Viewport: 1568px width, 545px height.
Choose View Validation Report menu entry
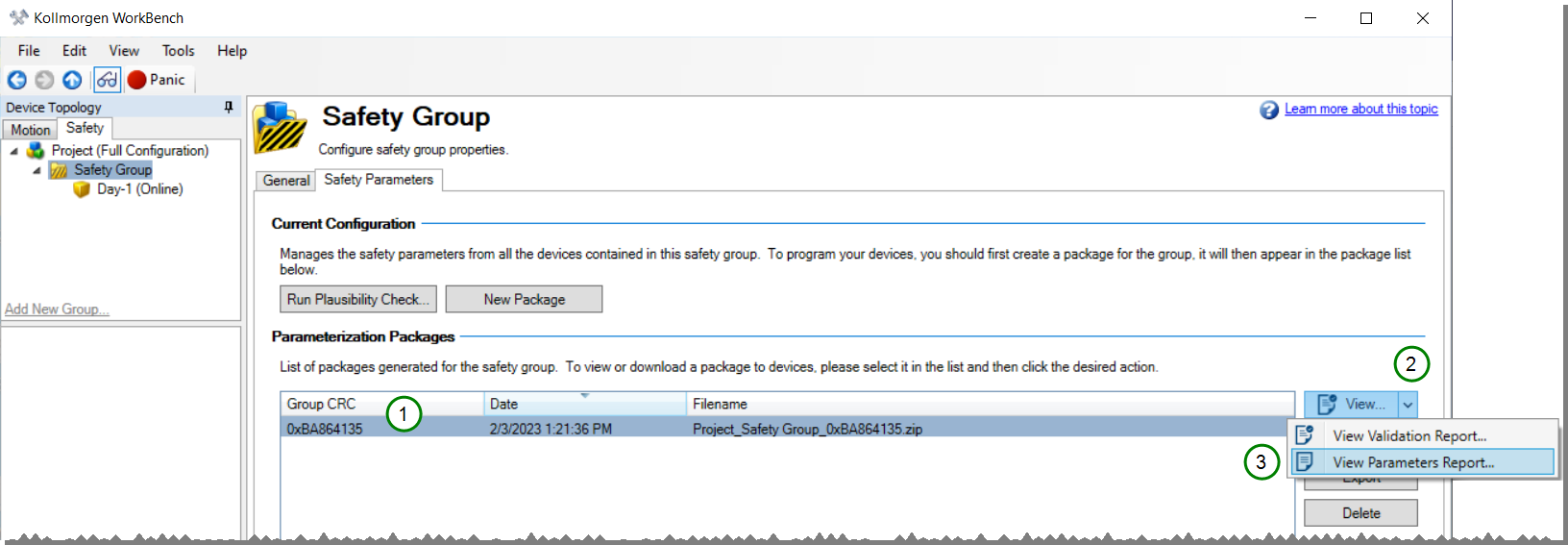[x=1424, y=435]
